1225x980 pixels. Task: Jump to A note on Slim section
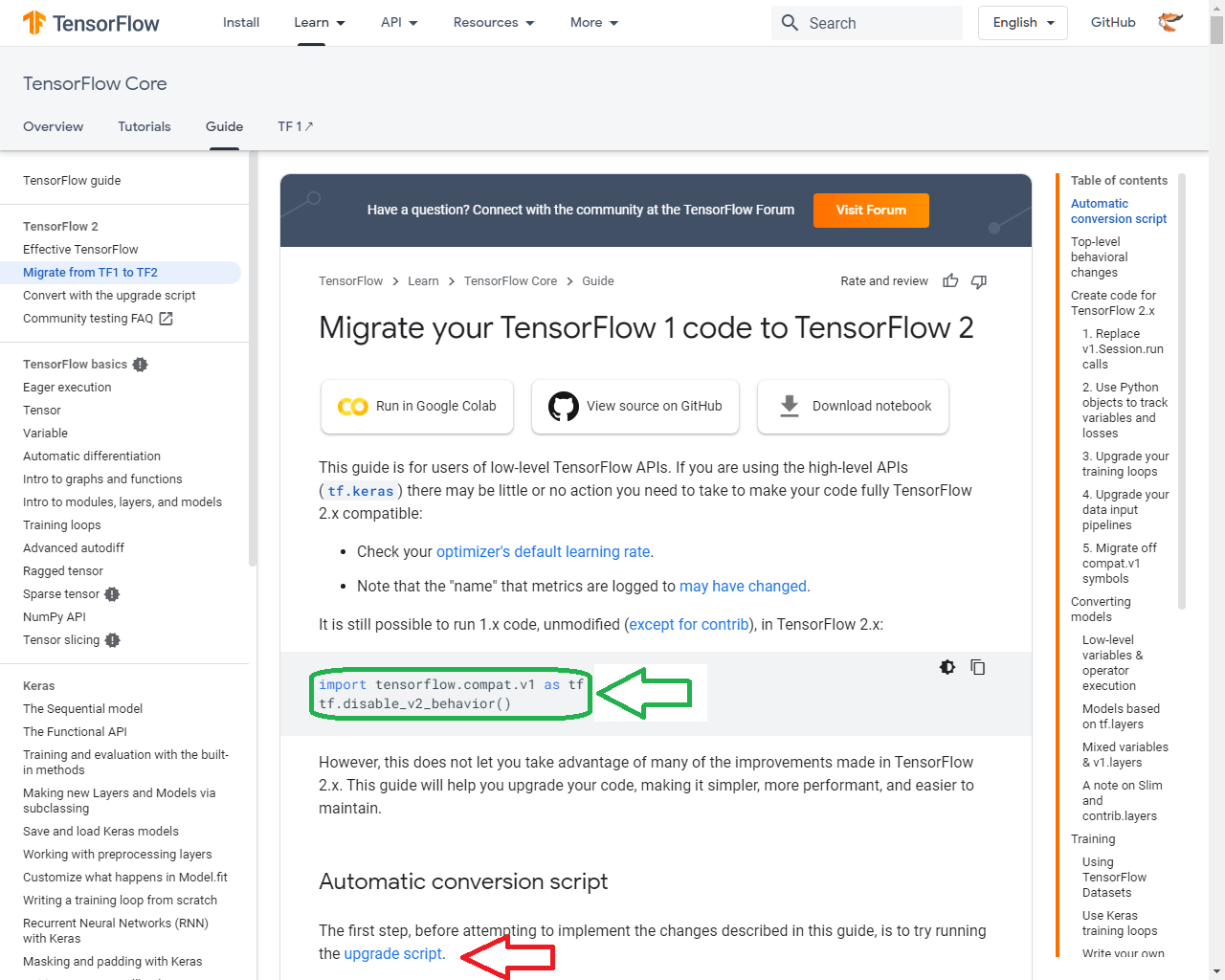pos(1122,801)
